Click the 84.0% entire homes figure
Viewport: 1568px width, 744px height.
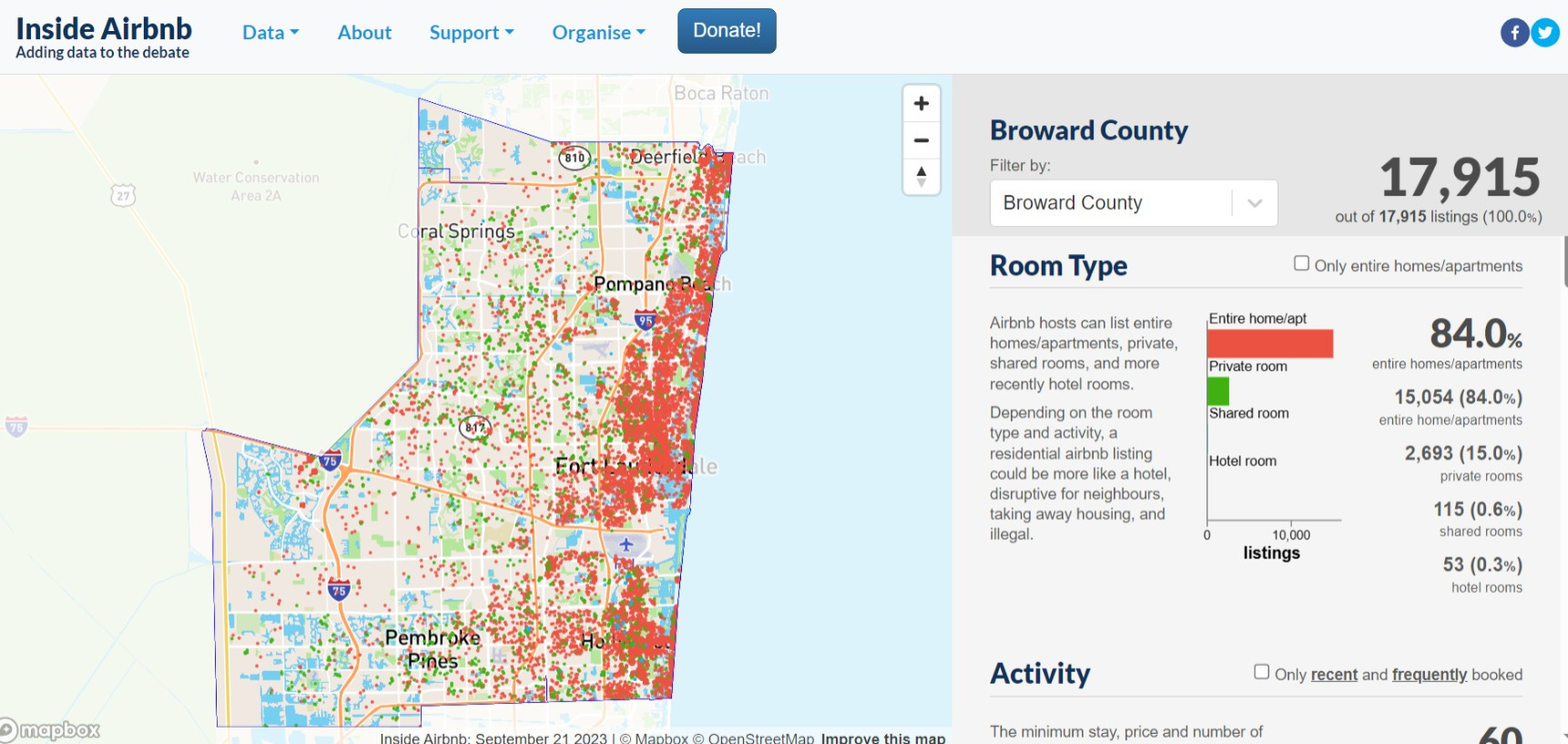[x=1475, y=333]
